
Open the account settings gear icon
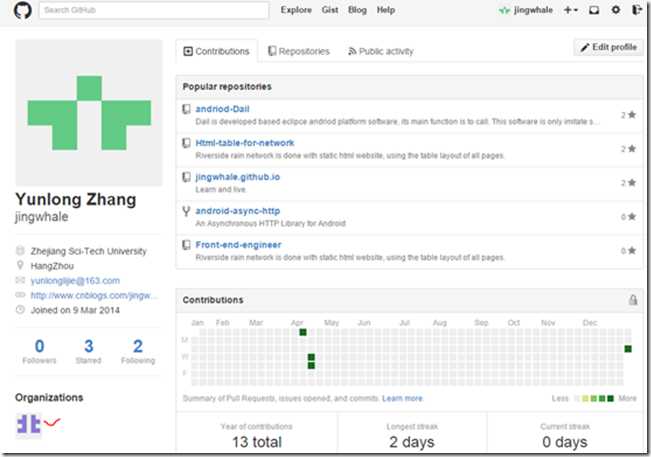(x=616, y=10)
